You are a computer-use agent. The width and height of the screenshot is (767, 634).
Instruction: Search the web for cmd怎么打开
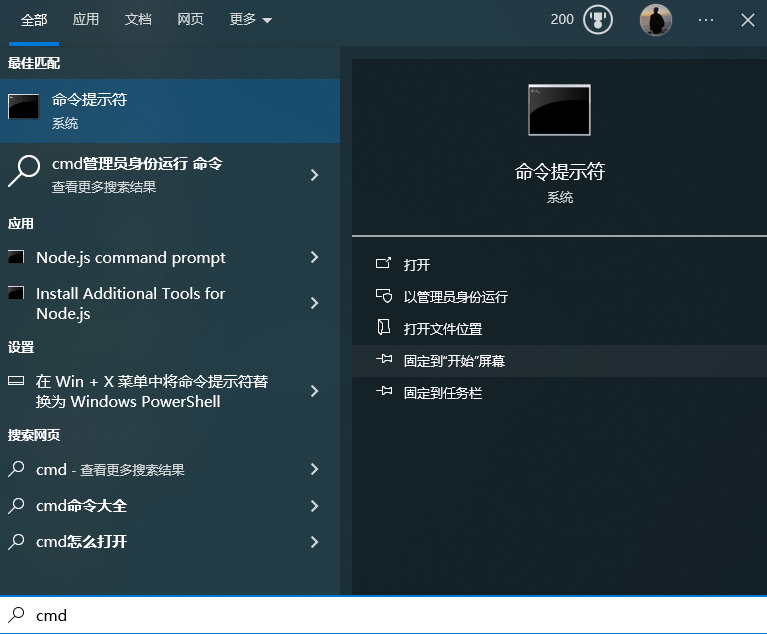point(170,542)
